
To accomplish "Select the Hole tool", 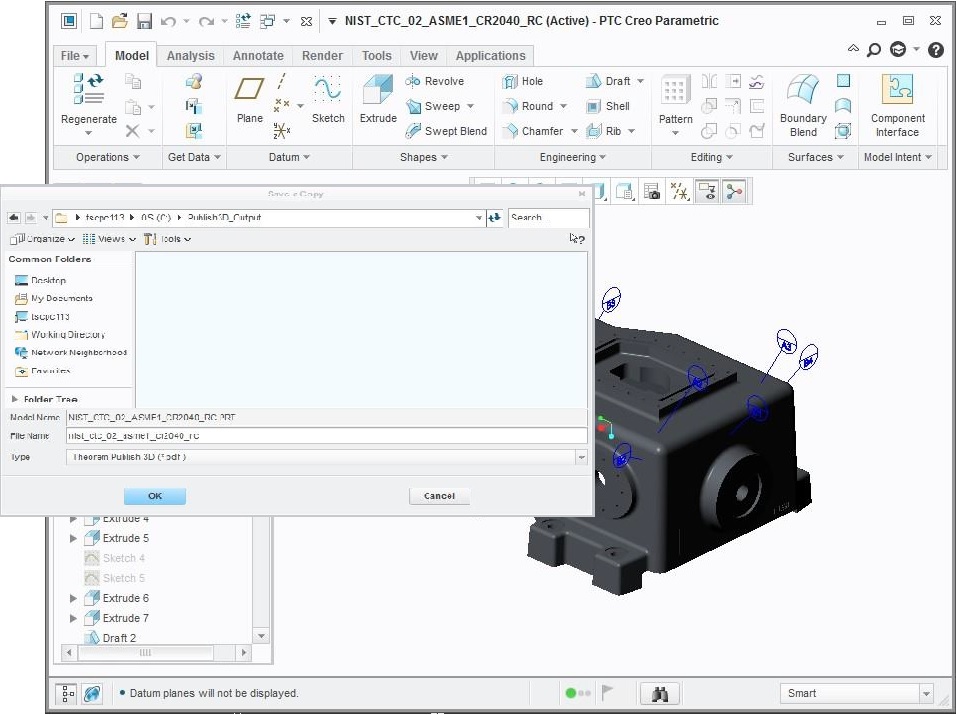I will 523,81.
